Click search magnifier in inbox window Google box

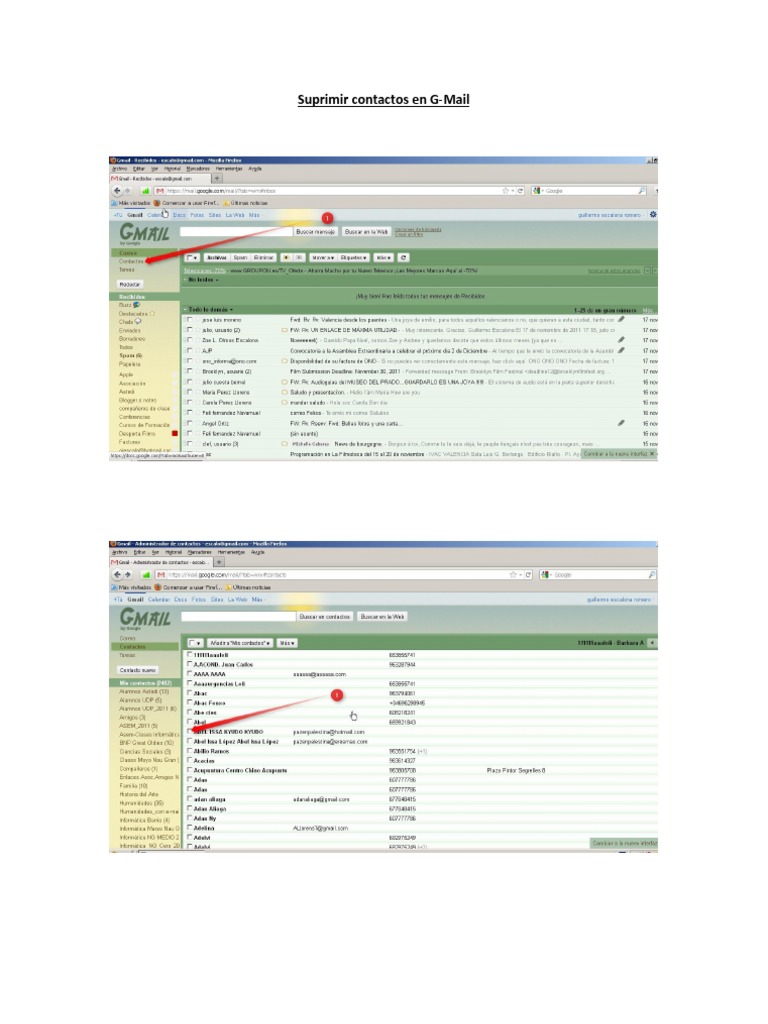(641, 191)
